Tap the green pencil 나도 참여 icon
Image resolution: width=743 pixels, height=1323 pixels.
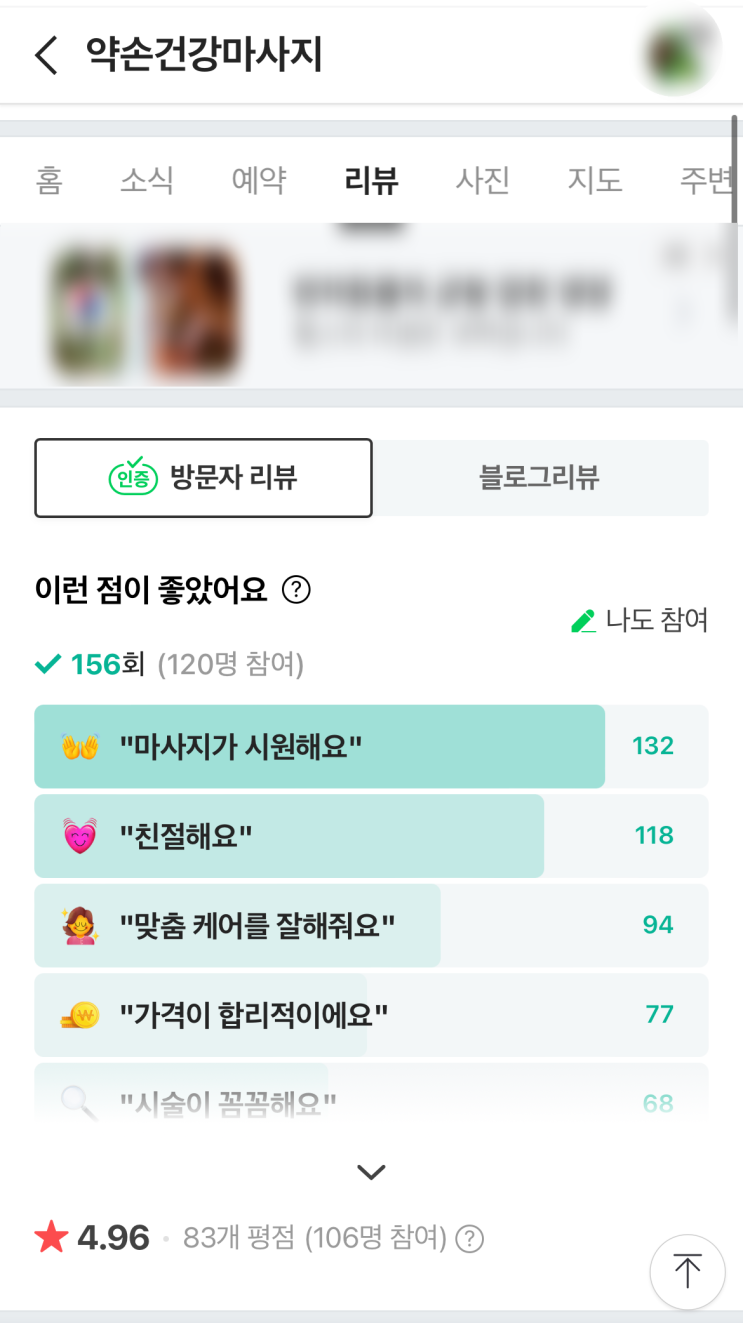(583, 621)
